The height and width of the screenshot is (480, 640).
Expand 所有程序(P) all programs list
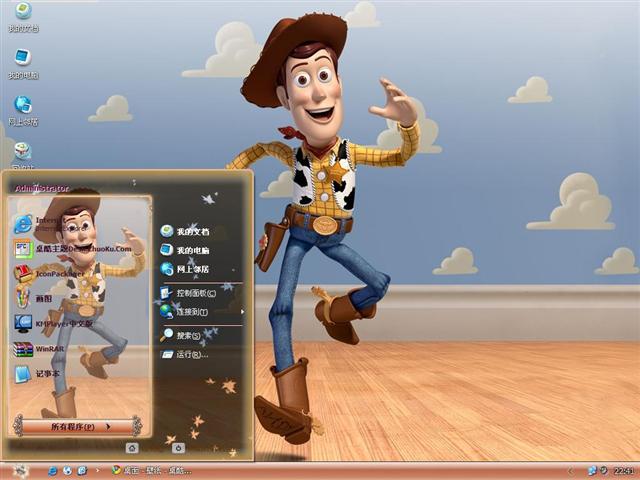pyautogui.click(x=78, y=427)
